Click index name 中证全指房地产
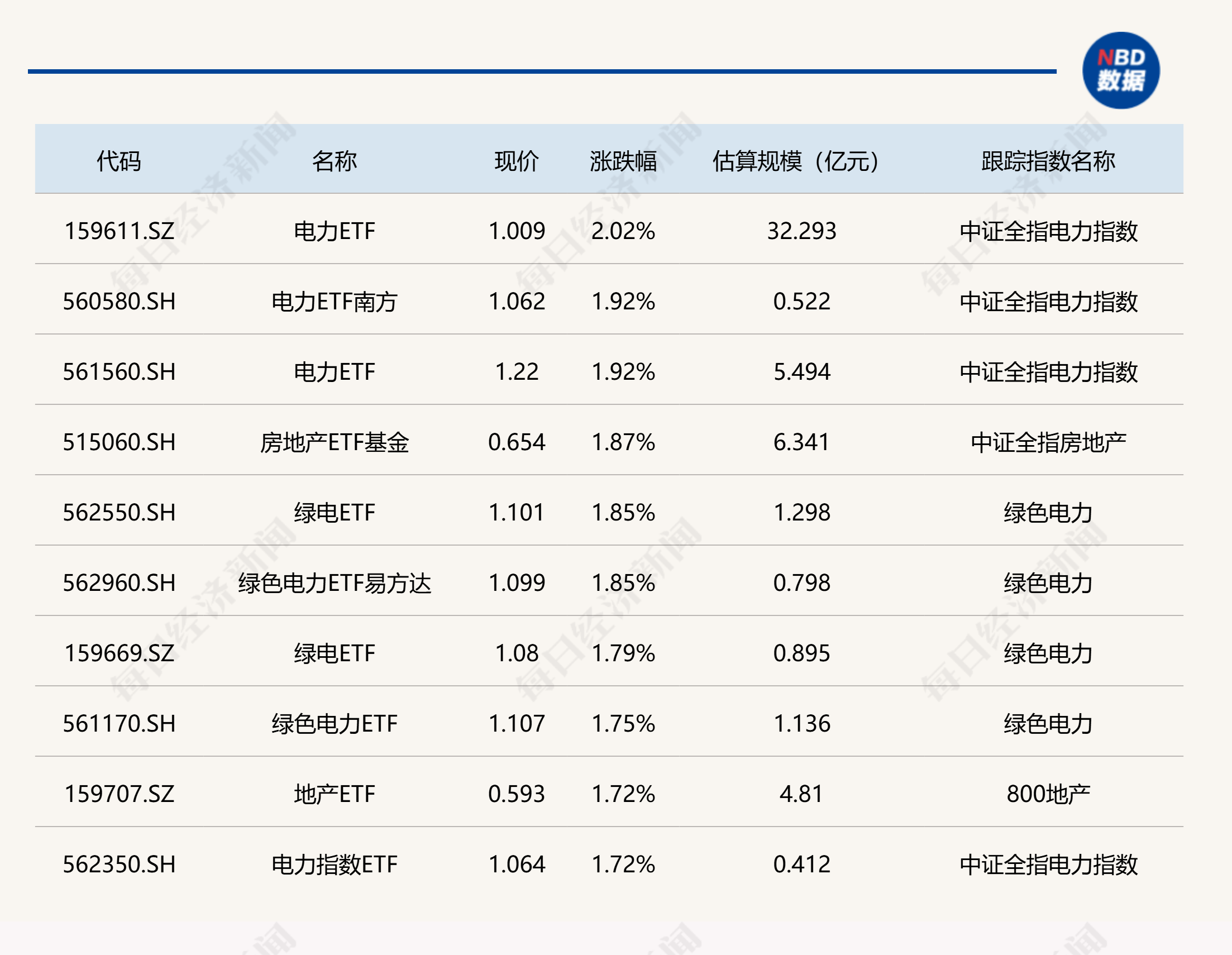 point(1048,442)
